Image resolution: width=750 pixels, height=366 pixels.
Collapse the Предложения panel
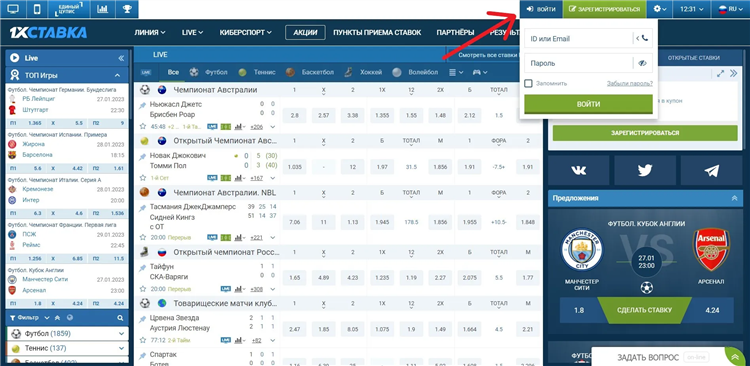coord(735,198)
